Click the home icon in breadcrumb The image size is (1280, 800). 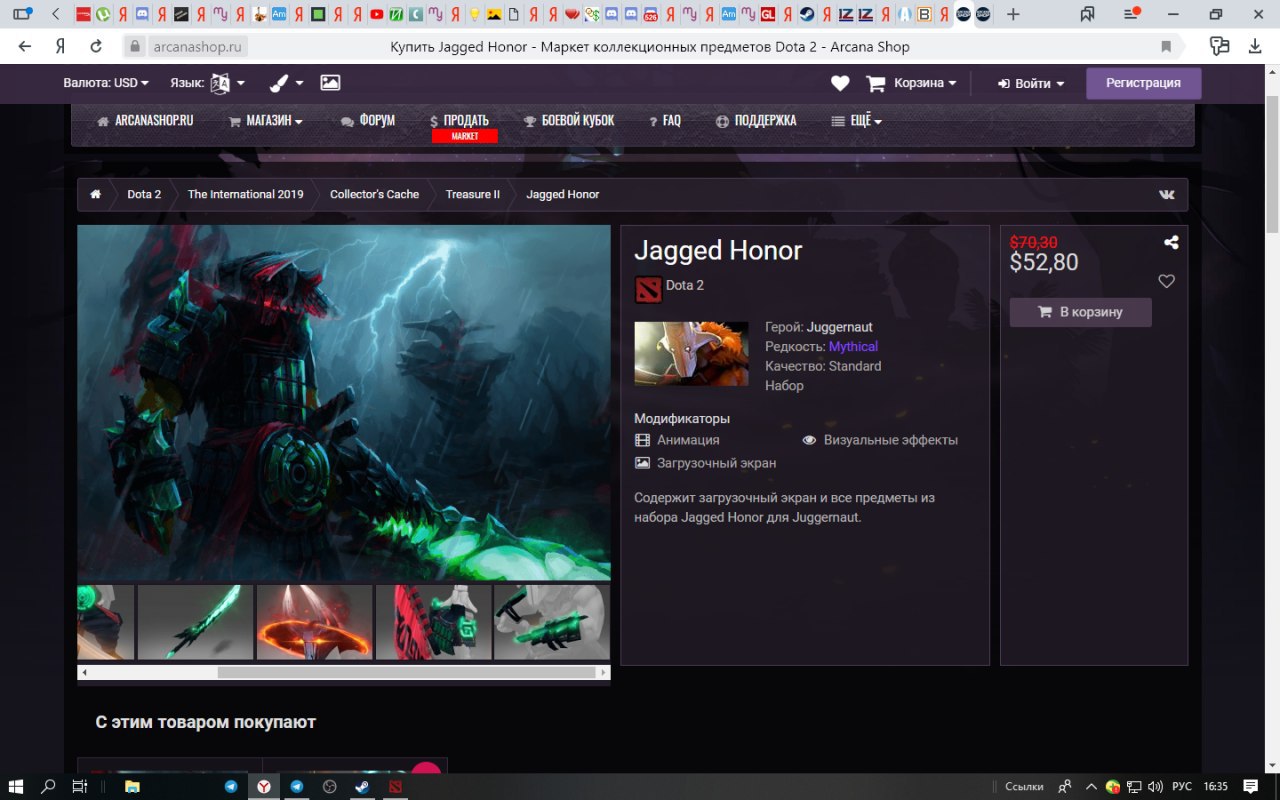click(95, 195)
